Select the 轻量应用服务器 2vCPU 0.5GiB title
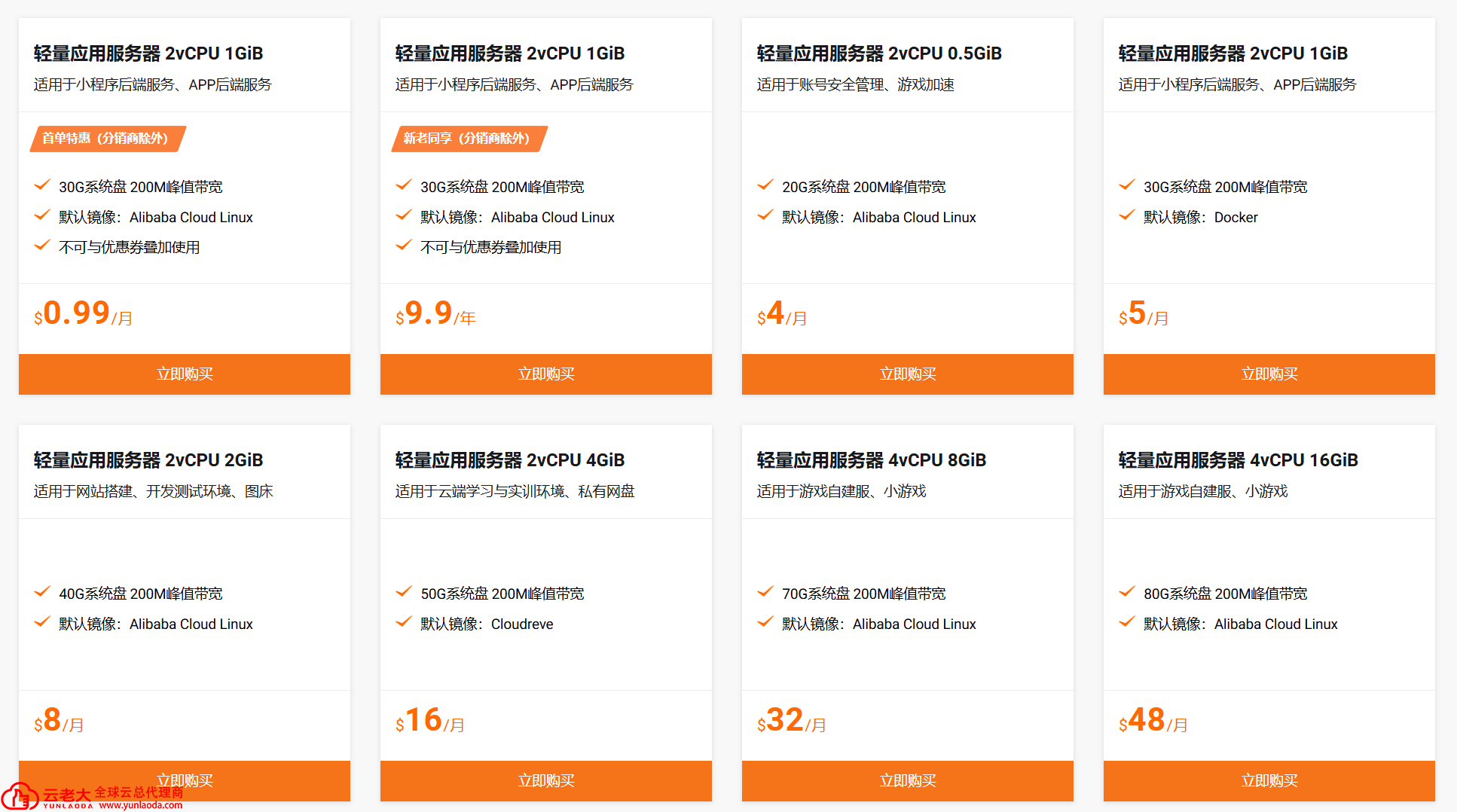Viewport: 1457px width, 812px height. click(878, 53)
